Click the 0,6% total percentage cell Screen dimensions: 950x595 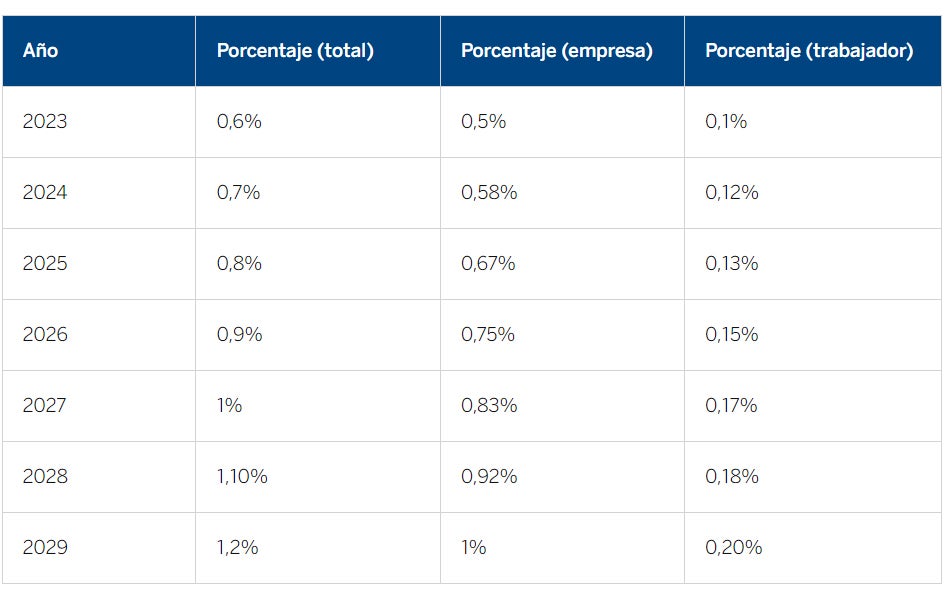pyautogui.click(x=239, y=122)
